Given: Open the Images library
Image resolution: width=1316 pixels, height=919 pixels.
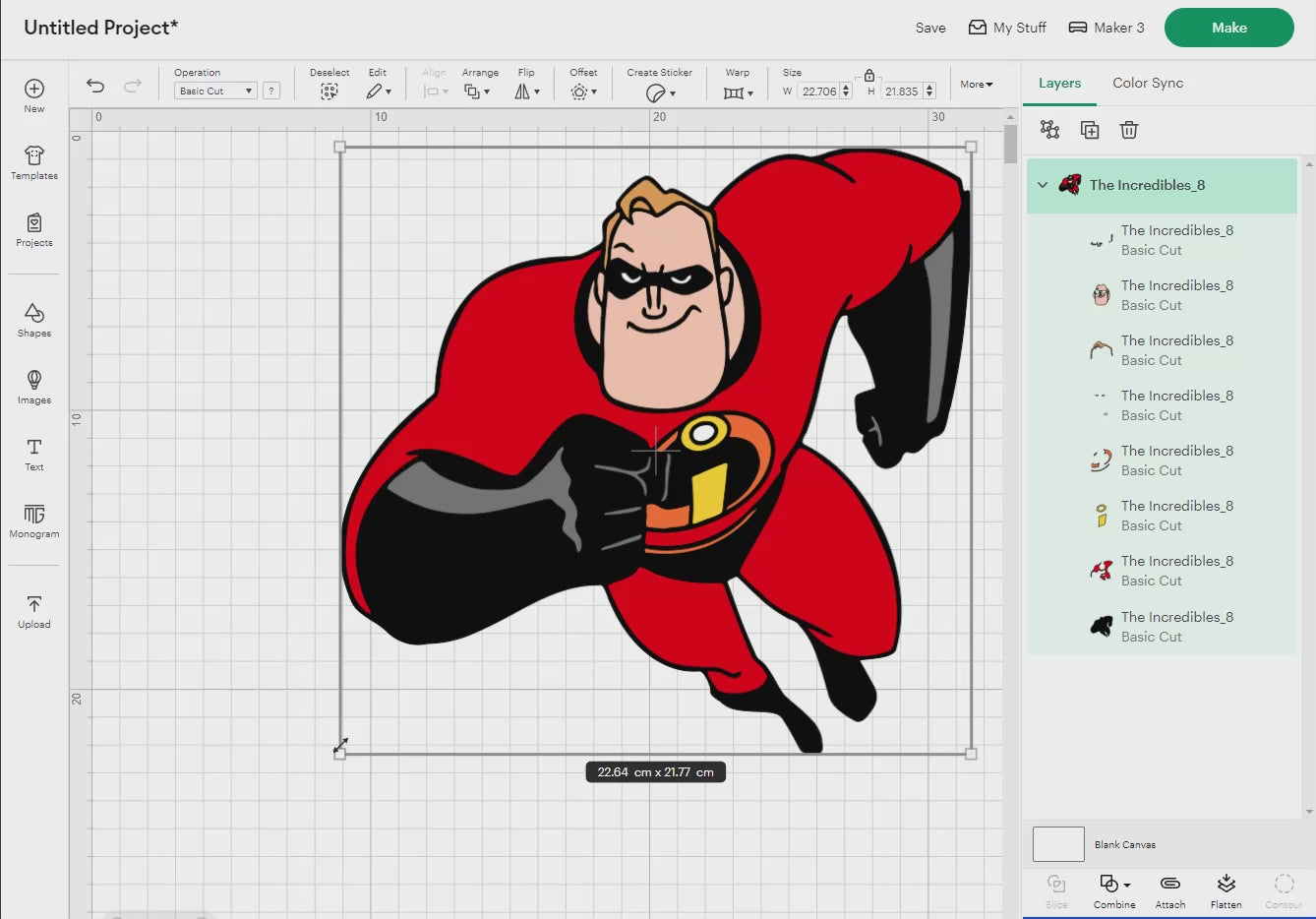Looking at the screenshot, I should [x=34, y=387].
